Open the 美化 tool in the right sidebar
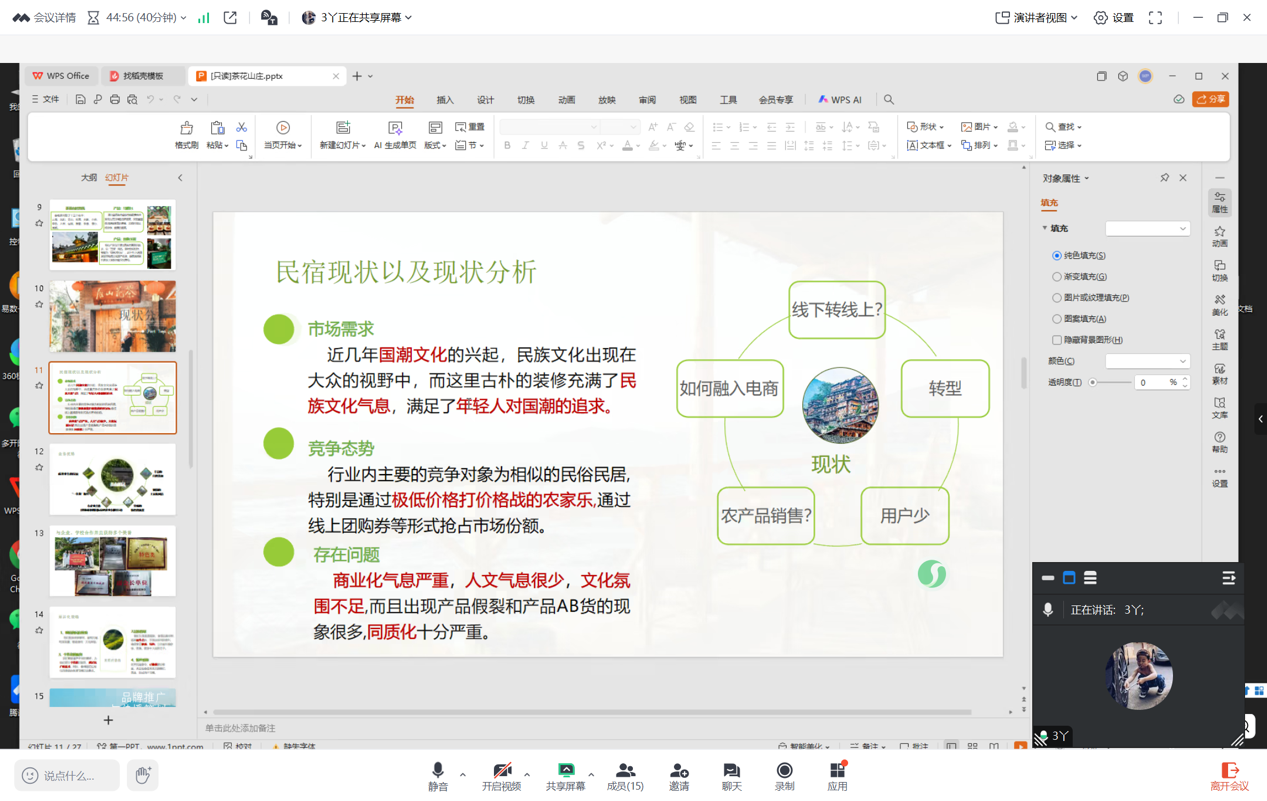 coord(1219,304)
